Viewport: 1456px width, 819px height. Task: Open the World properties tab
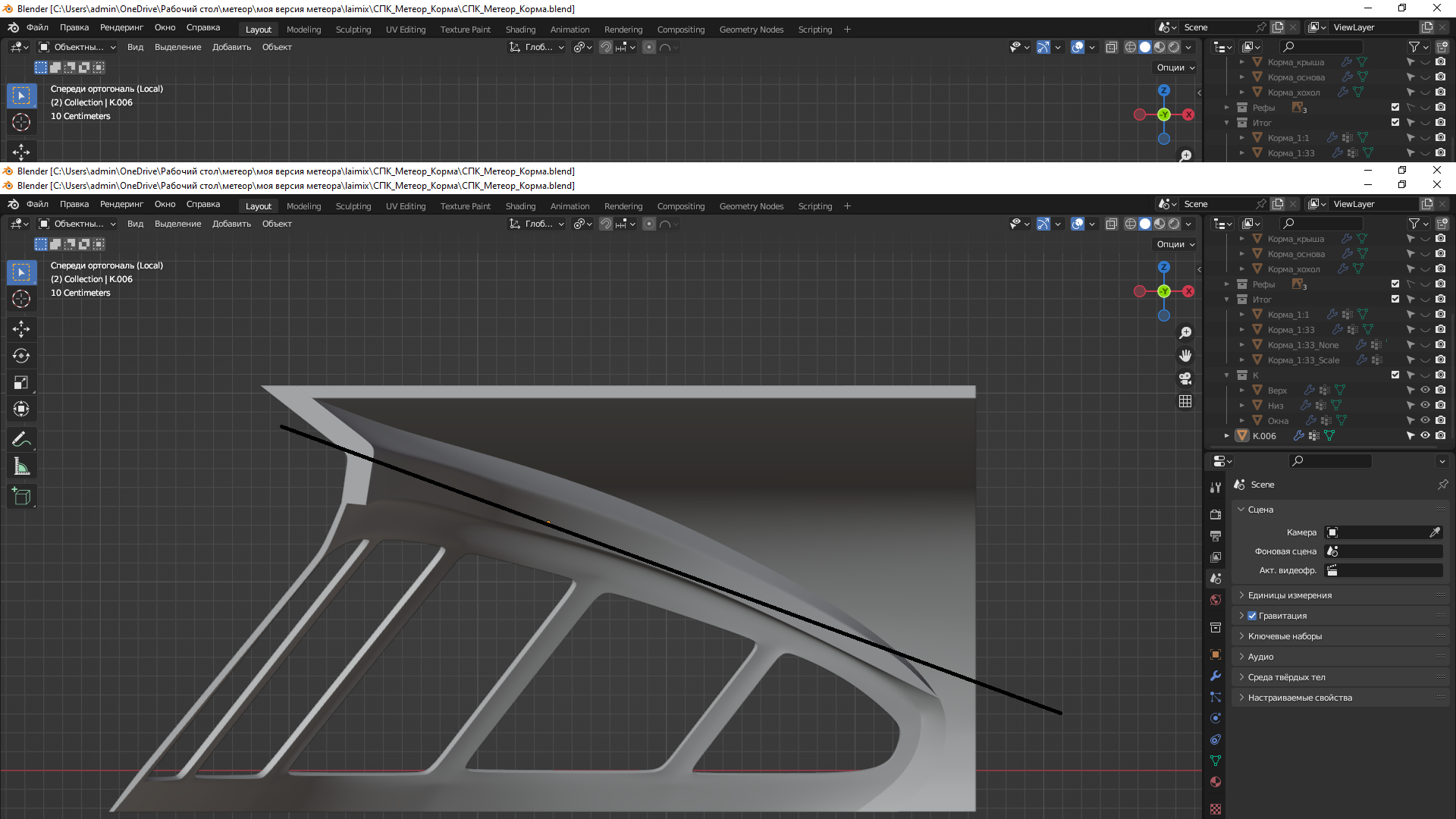1216,600
